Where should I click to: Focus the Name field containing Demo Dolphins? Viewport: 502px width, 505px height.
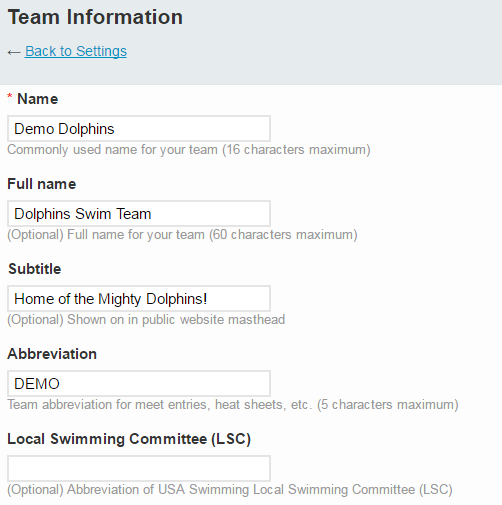pyautogui.click(x=139, y=129)
